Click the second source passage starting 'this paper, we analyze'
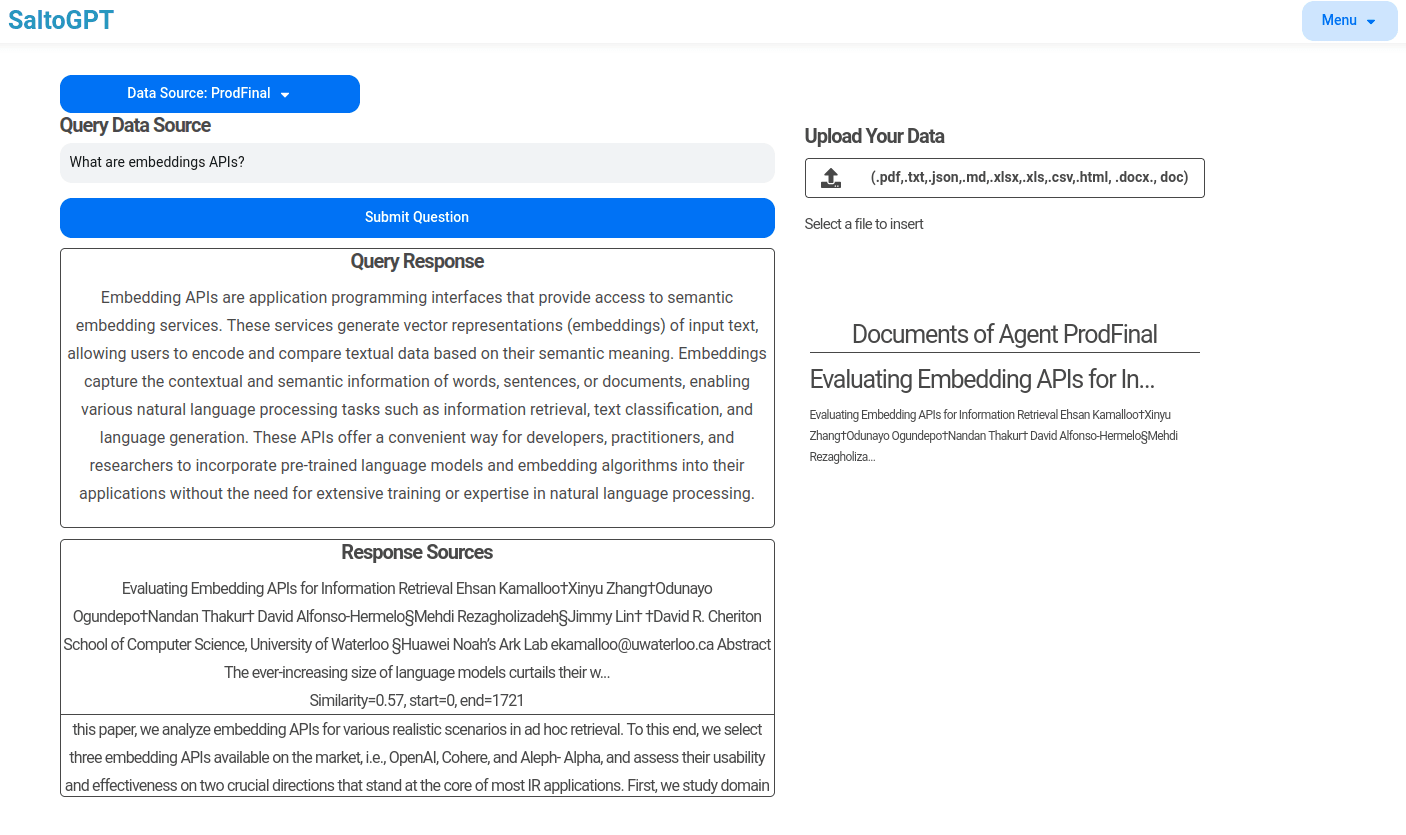Viewport: 1406px width, 835px height. (417, 757)
